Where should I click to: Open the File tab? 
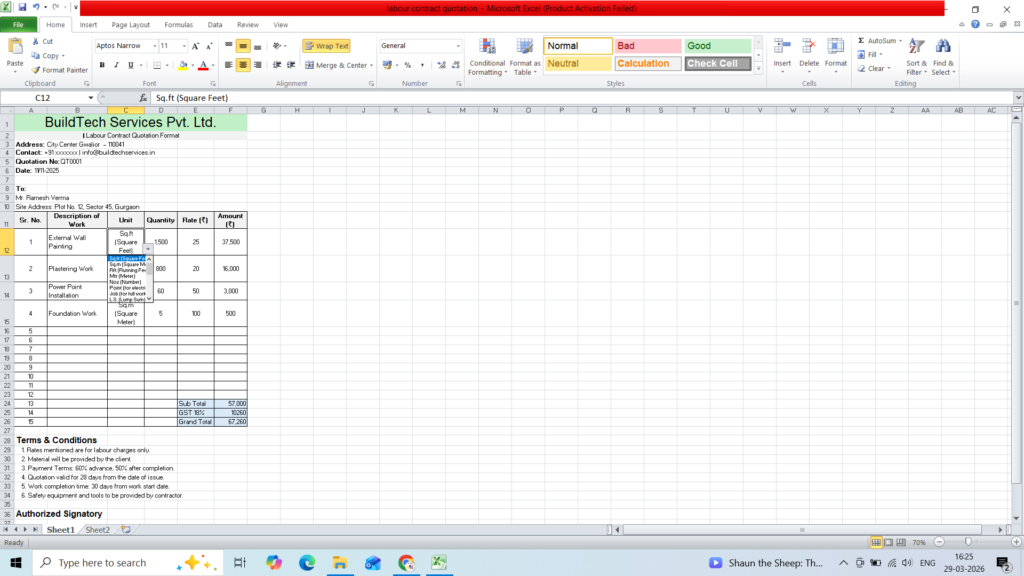coord(18,25)
